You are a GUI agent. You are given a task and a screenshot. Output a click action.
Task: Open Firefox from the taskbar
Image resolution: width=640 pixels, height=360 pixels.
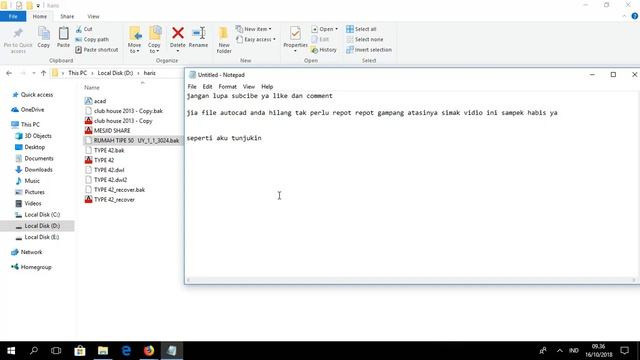[149, 351]
